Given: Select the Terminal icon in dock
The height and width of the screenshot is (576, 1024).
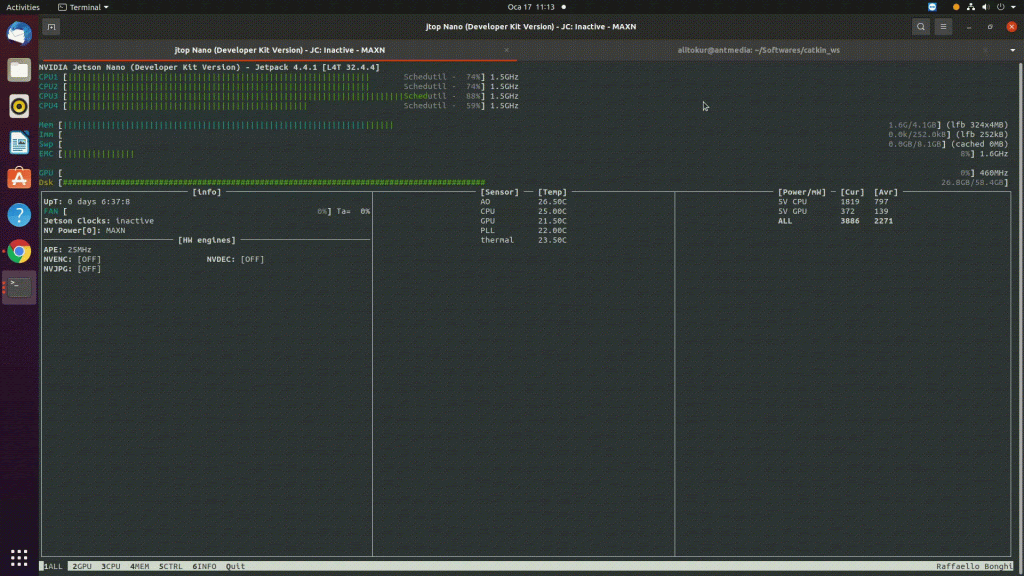Looking at the screenshot, I should pyautogui.click(x=19, y=287).
